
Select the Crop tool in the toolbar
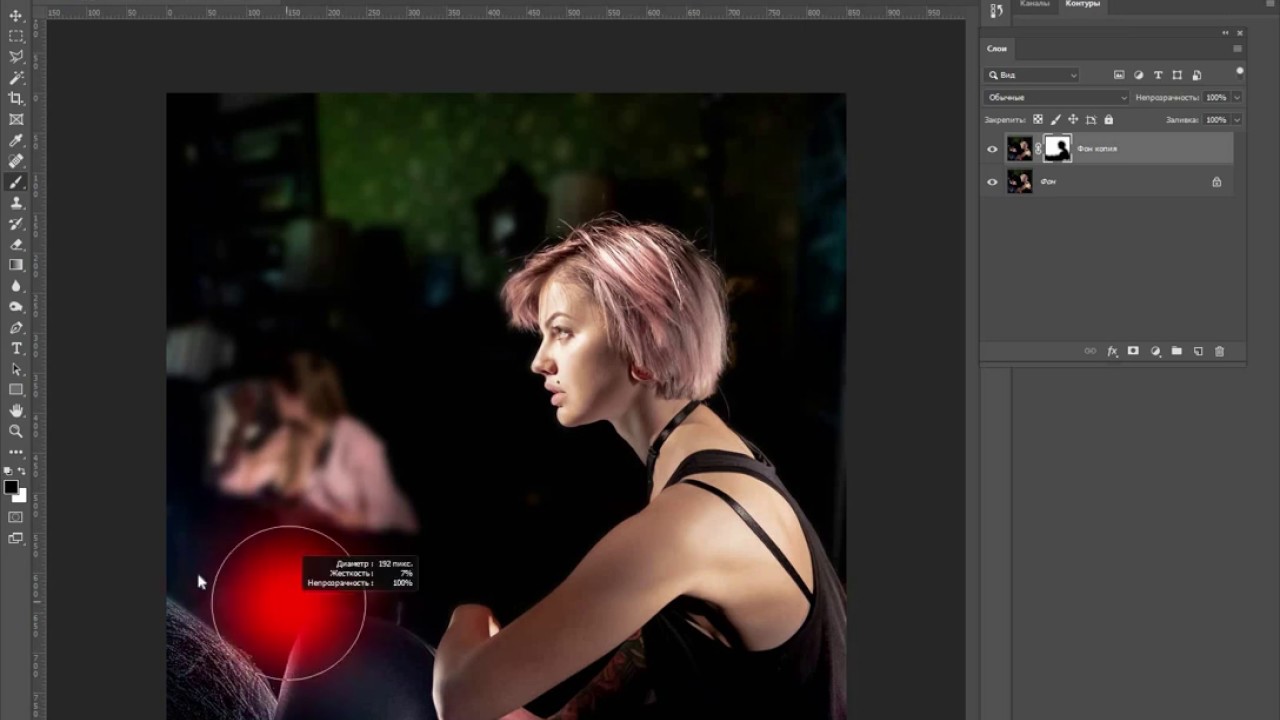[16, 98]
